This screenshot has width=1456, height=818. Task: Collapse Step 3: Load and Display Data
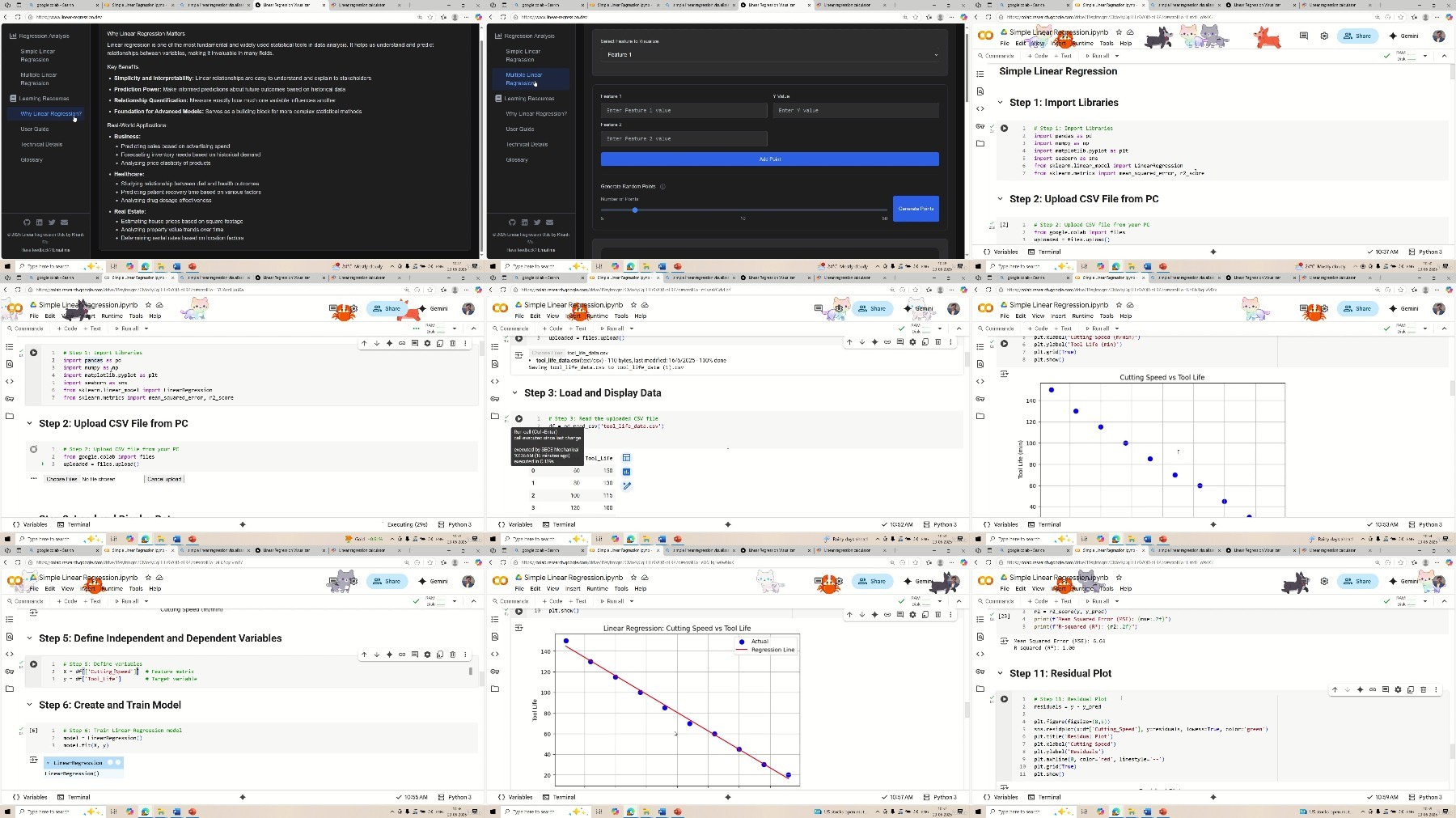(515, 393)
